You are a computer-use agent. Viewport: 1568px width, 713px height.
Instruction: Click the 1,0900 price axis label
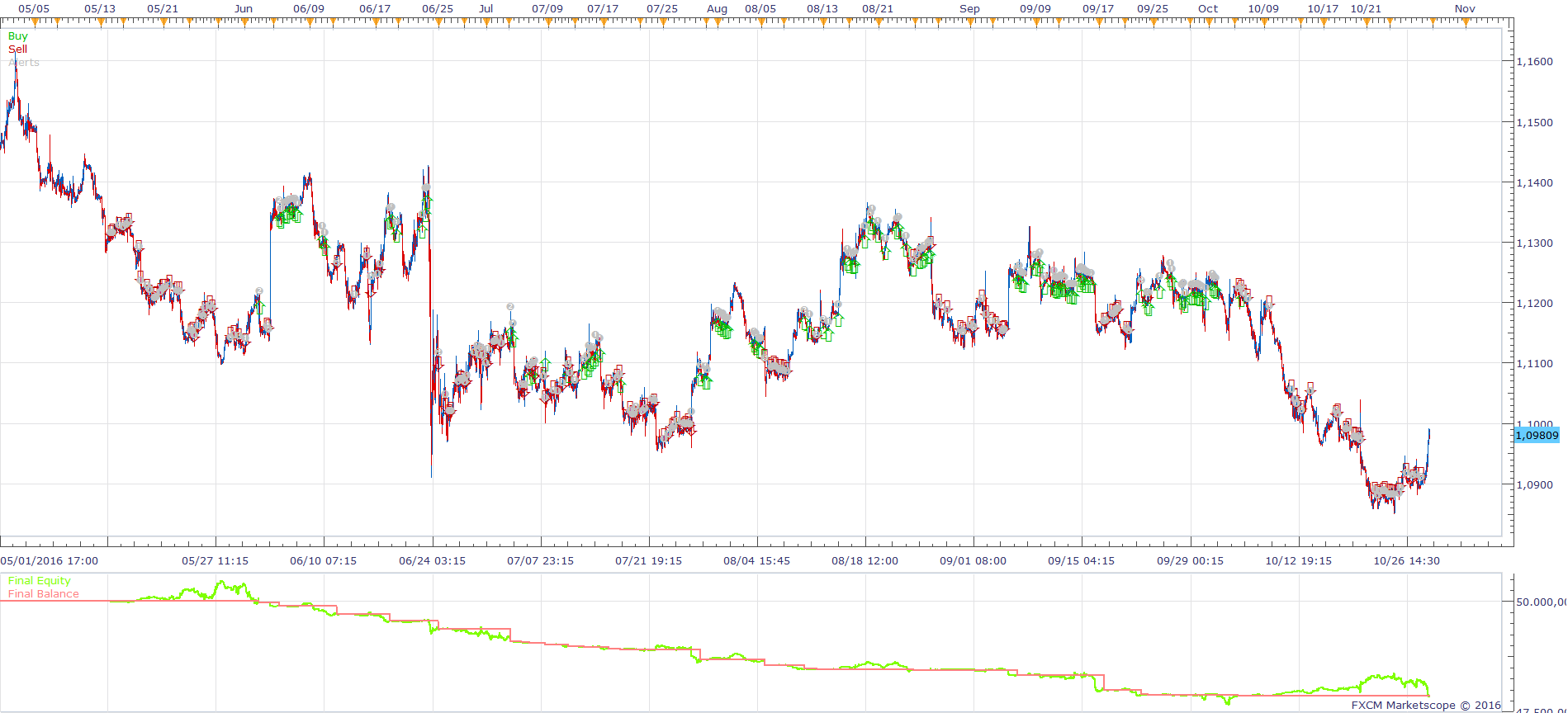[x=1534, y=485]
